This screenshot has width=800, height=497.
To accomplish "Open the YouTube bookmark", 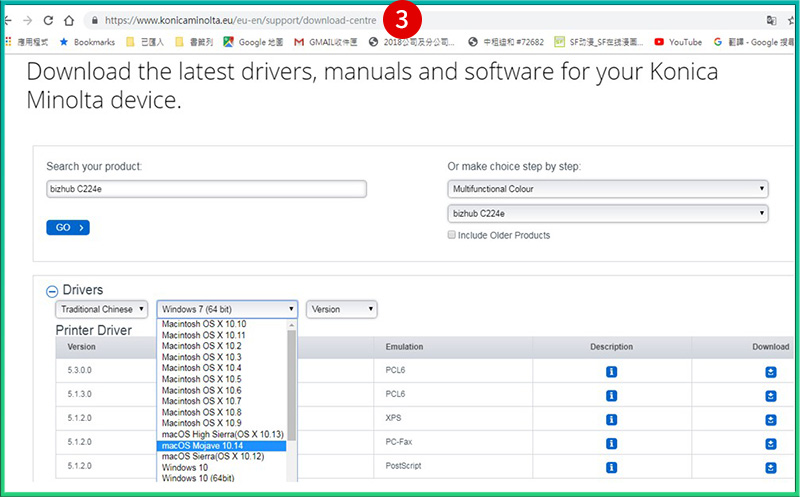I will pyautogui.click(x=678, y=42).
